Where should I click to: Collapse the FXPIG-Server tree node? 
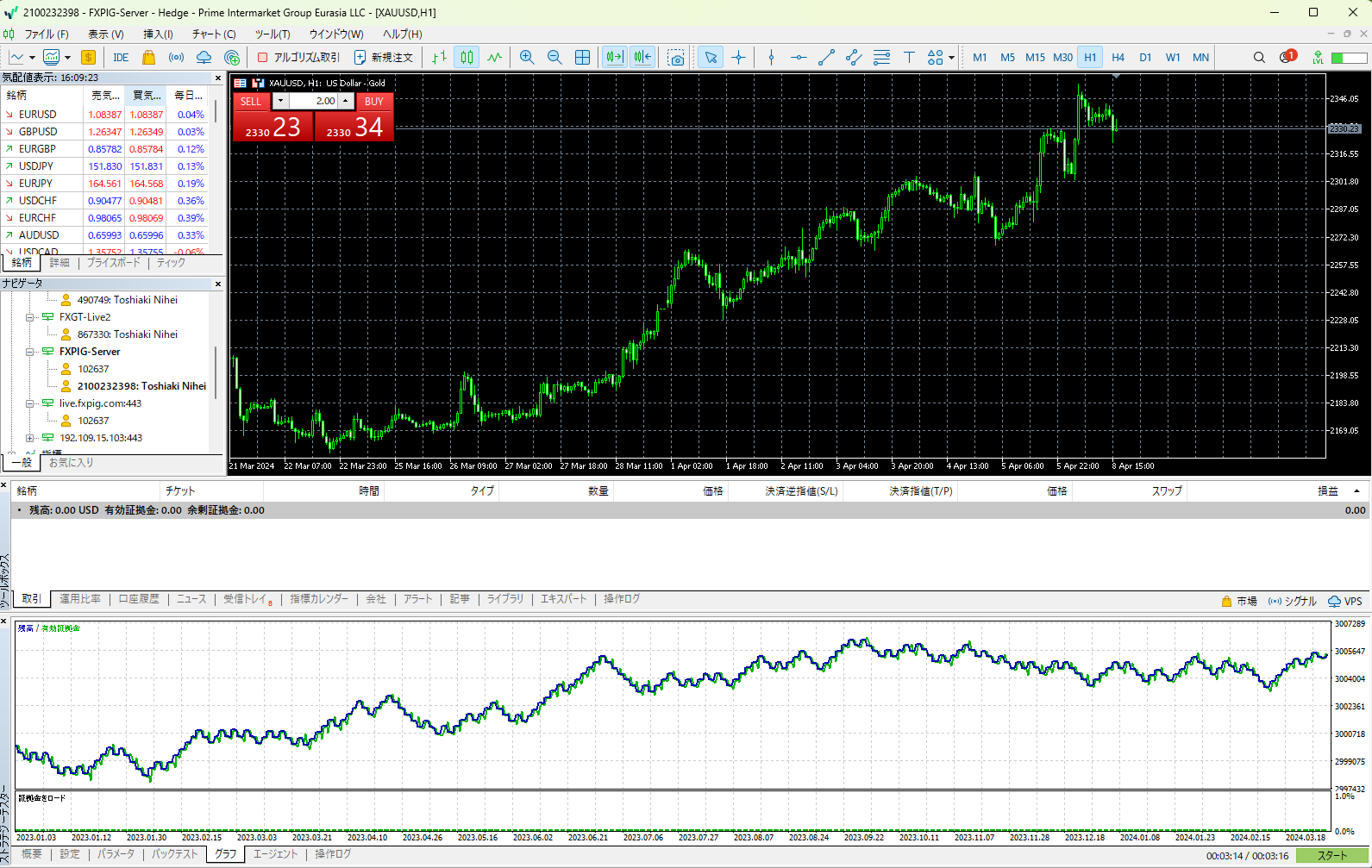[x=29, y=352]
